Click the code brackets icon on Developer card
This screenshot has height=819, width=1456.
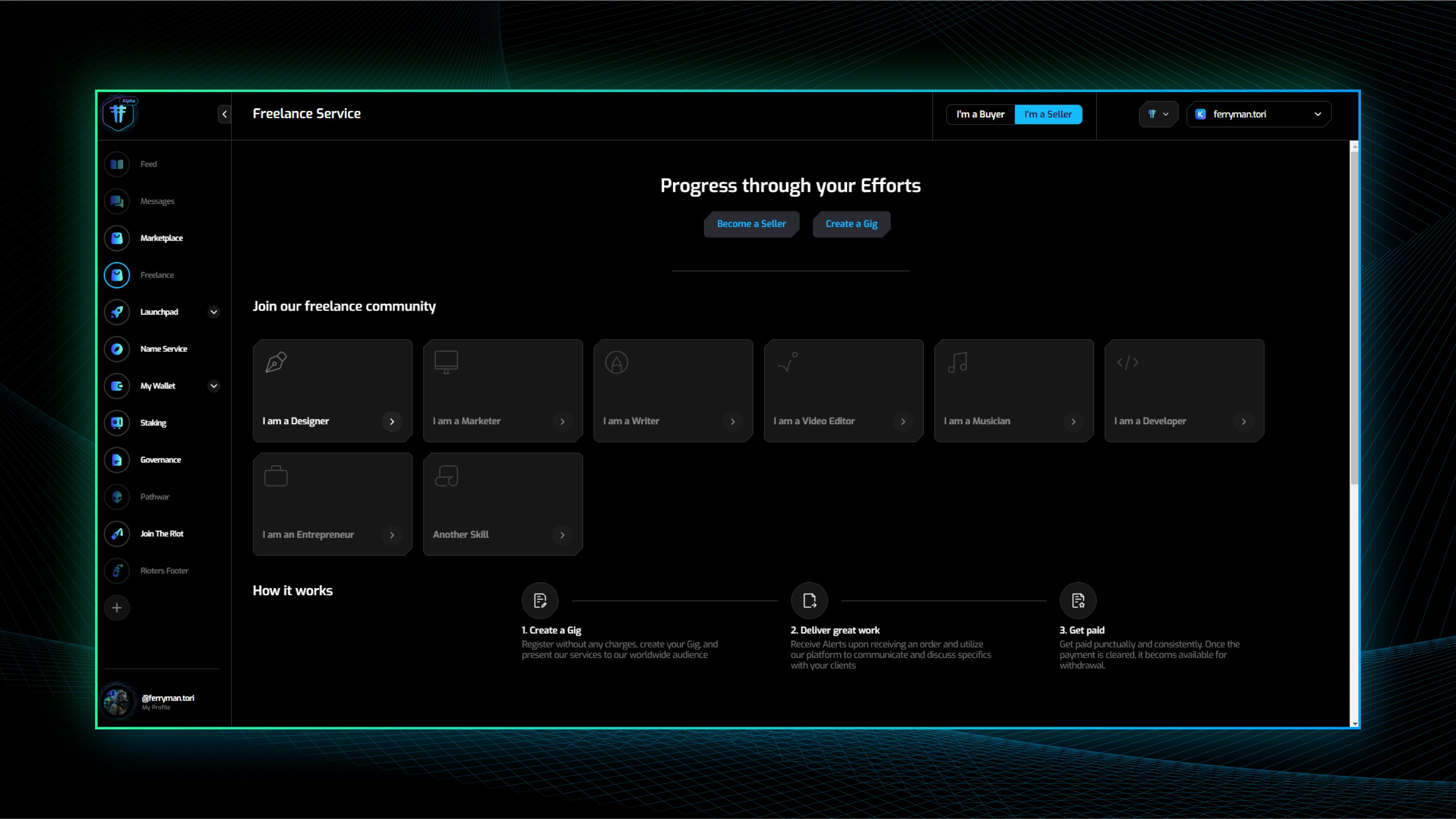[1127, 362]
